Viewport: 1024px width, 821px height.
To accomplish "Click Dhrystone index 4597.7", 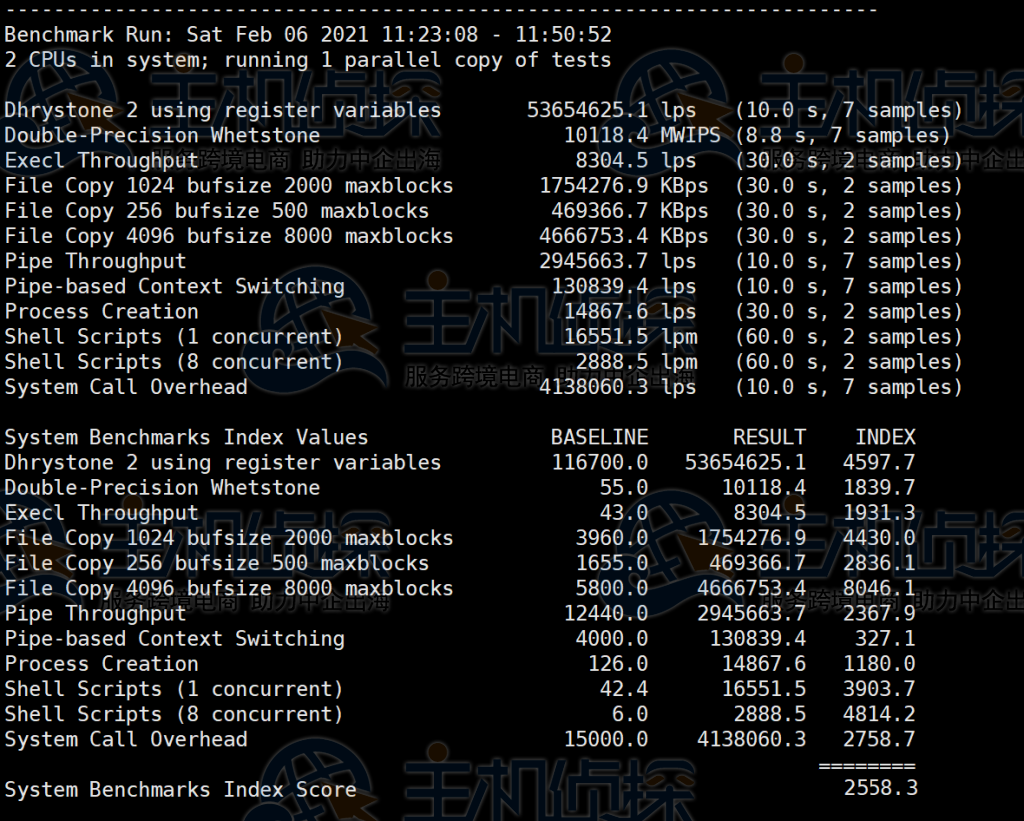I will pyautogui.click(x=879, y=463).
